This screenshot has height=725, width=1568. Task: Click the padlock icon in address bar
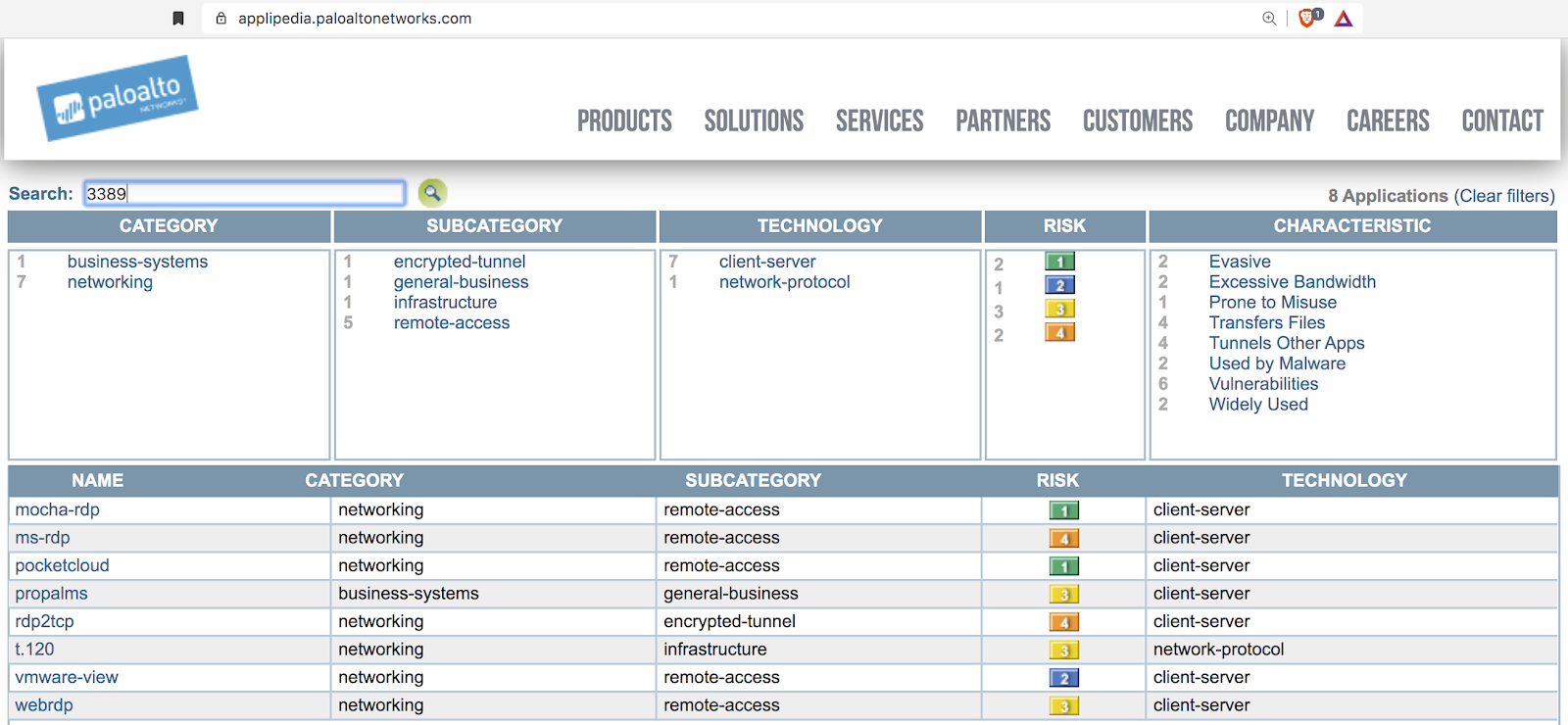point(220,19)
